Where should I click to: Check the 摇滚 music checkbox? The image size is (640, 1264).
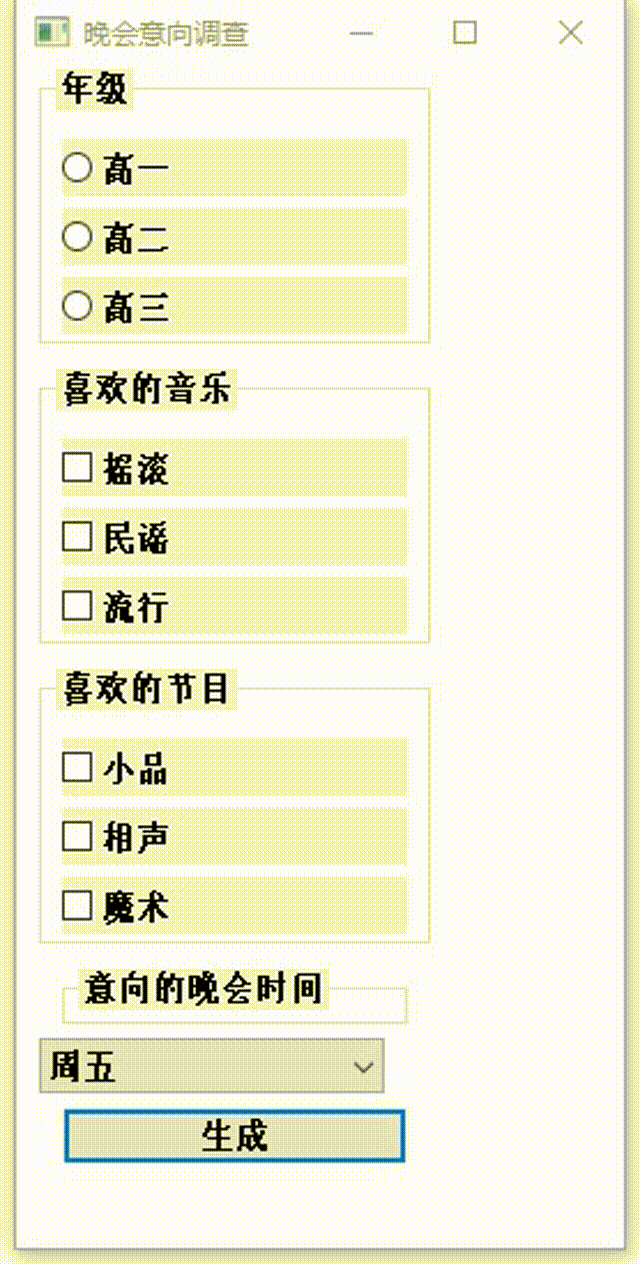click(75, 466)
